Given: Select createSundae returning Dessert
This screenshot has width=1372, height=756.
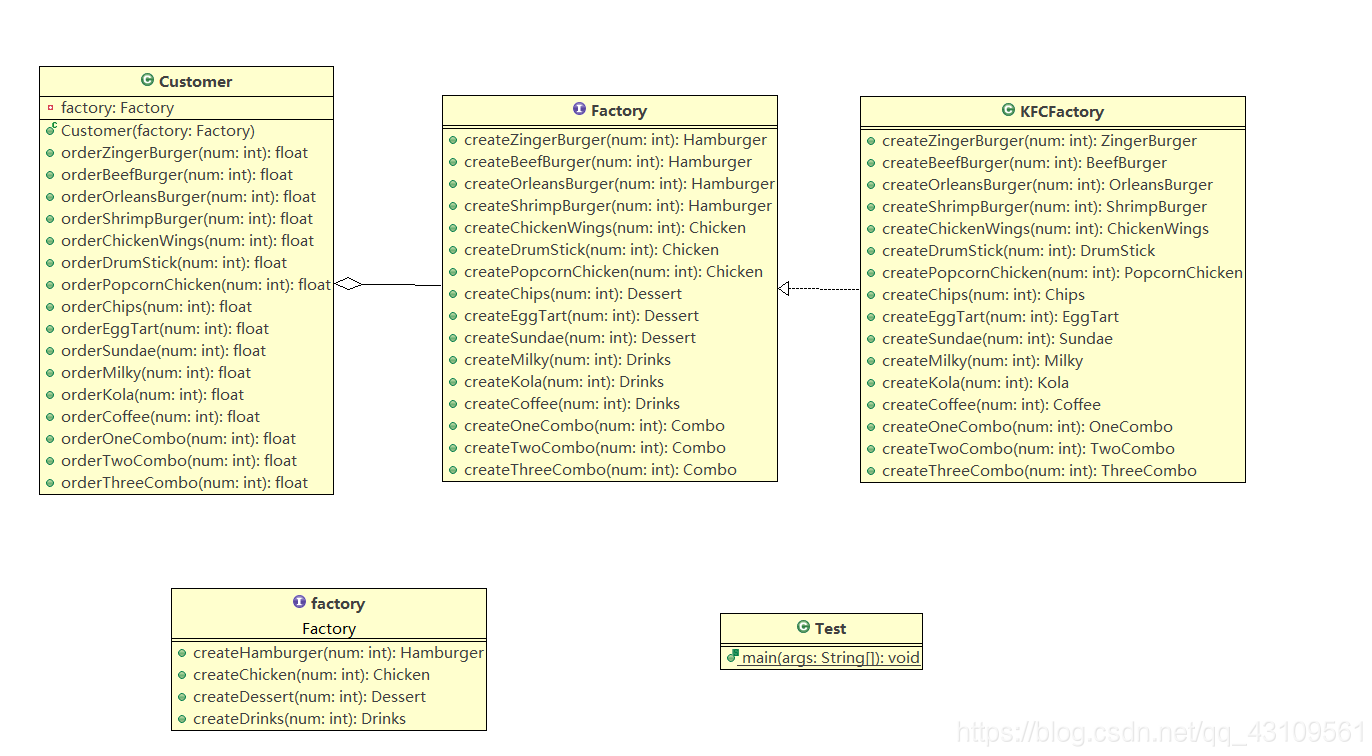Looking at the screenshot, I should click(580, 338).
